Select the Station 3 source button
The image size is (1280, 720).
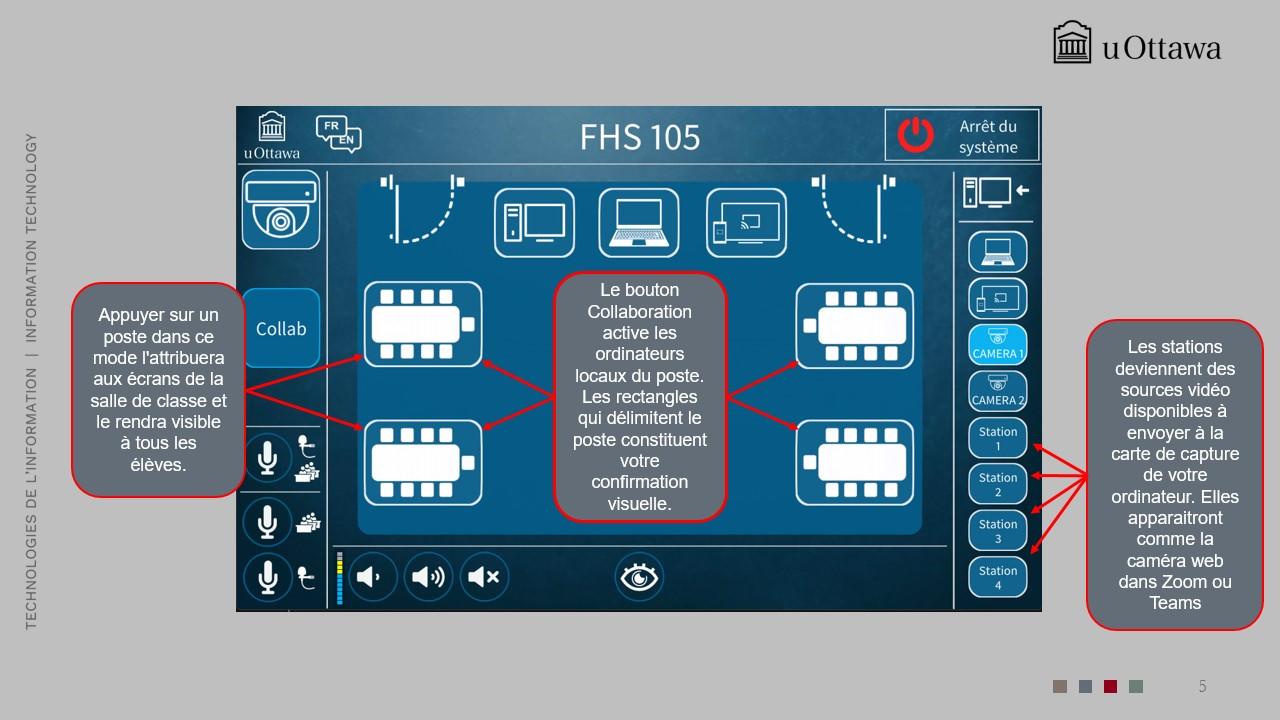pos(998,531)
